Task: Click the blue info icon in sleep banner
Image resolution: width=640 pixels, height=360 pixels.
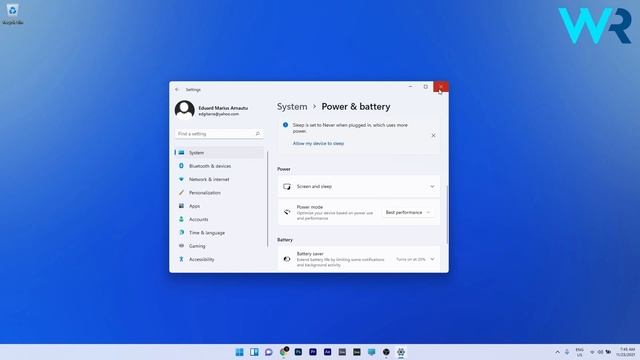Action: click(x=285, y=125)
